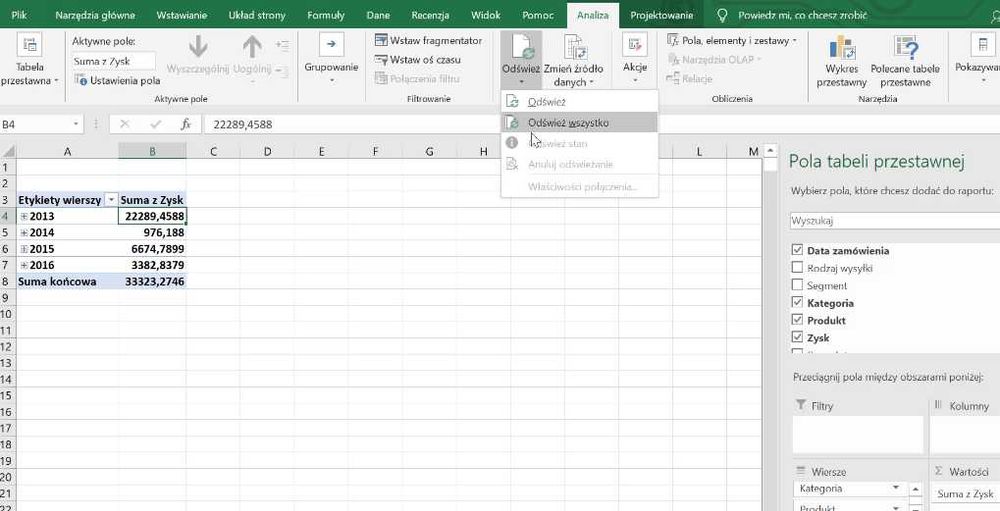
Task: Select cell with value 33323,2746
Action: 152,281
